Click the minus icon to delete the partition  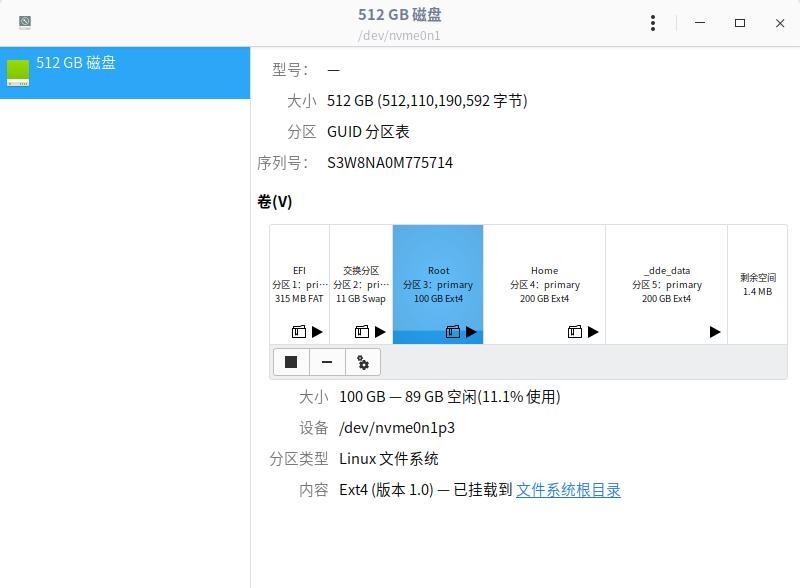[x=328, y=362]
